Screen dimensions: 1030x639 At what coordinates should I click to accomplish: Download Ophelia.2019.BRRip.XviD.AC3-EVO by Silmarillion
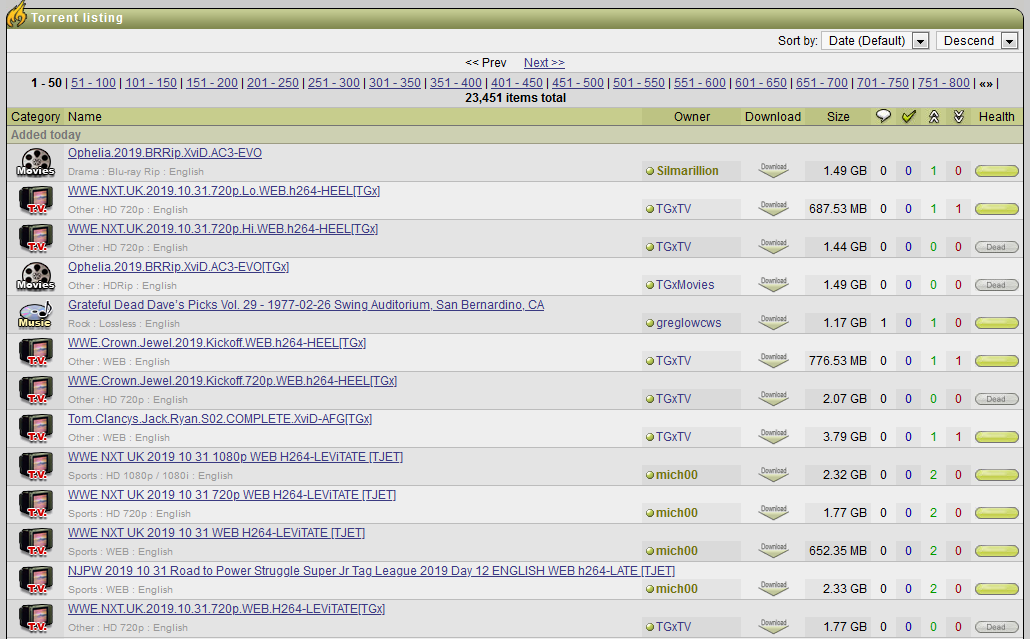(x=773, y=170)
